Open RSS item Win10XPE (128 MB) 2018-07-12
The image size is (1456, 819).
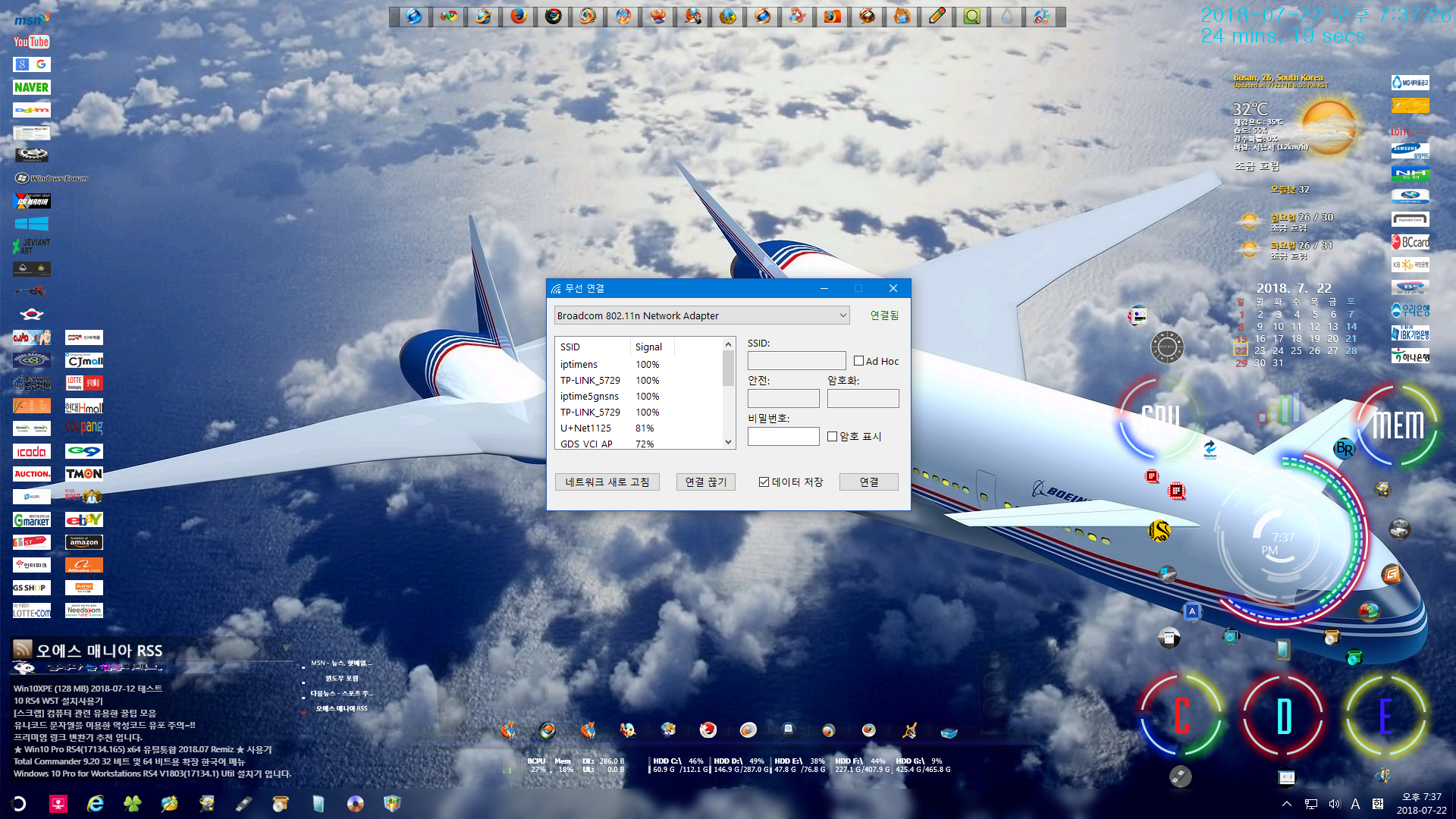click(88, 689)
